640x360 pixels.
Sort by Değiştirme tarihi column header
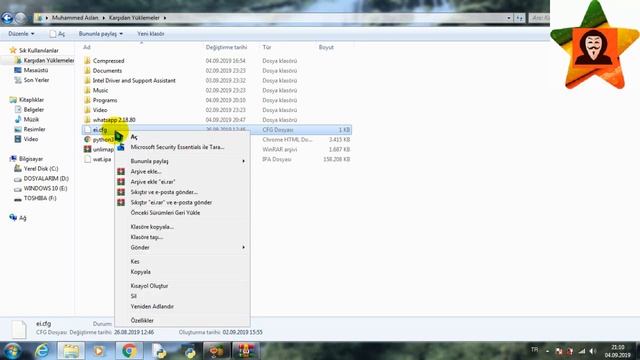[226, 47]
